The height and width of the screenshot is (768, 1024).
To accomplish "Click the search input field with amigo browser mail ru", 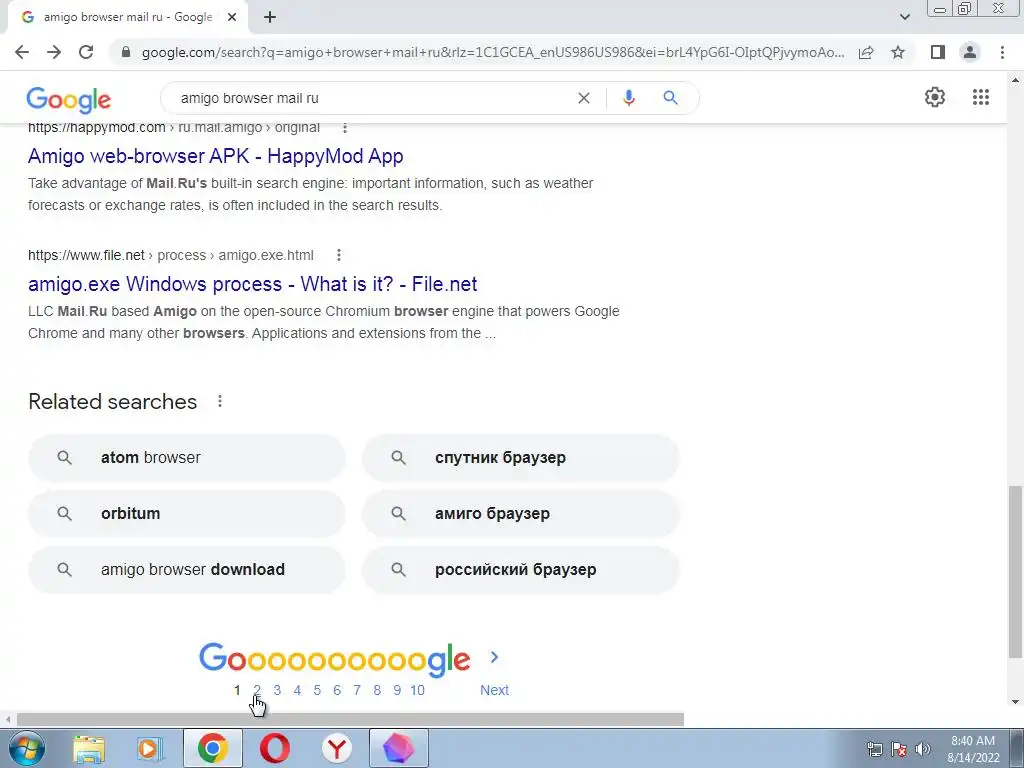I will pyautogui.click(x=372, y=98).
